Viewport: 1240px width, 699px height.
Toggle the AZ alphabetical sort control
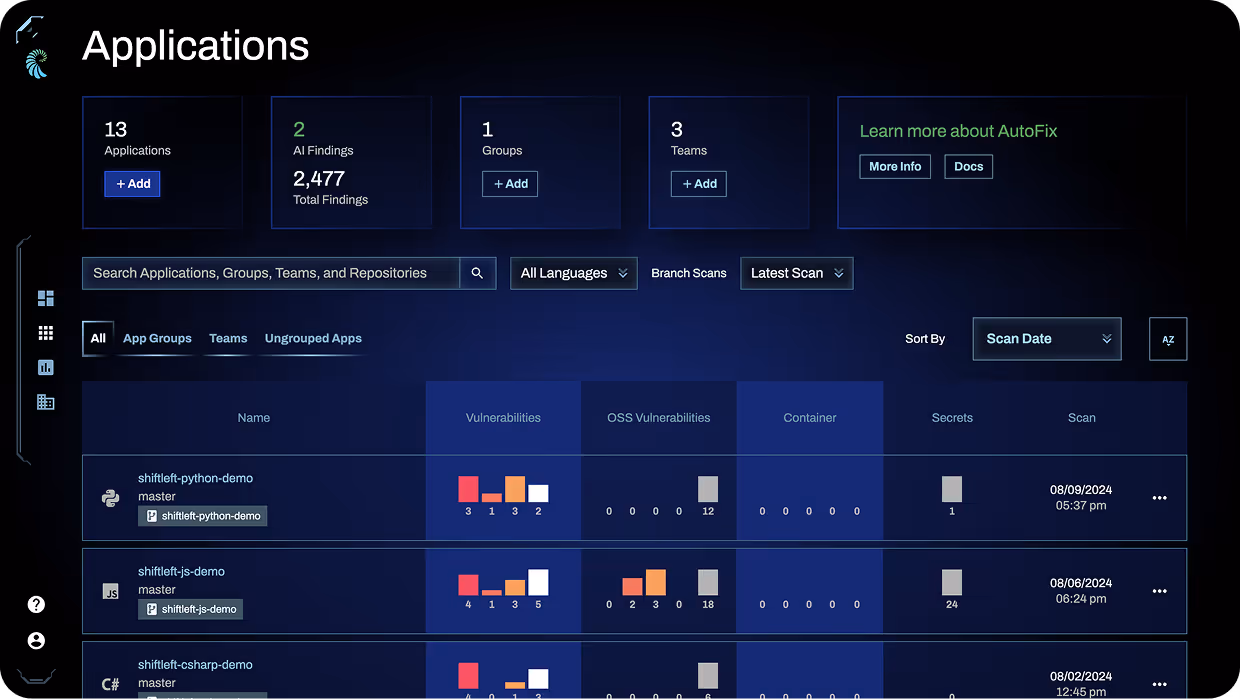click(x=1168, y=339)
